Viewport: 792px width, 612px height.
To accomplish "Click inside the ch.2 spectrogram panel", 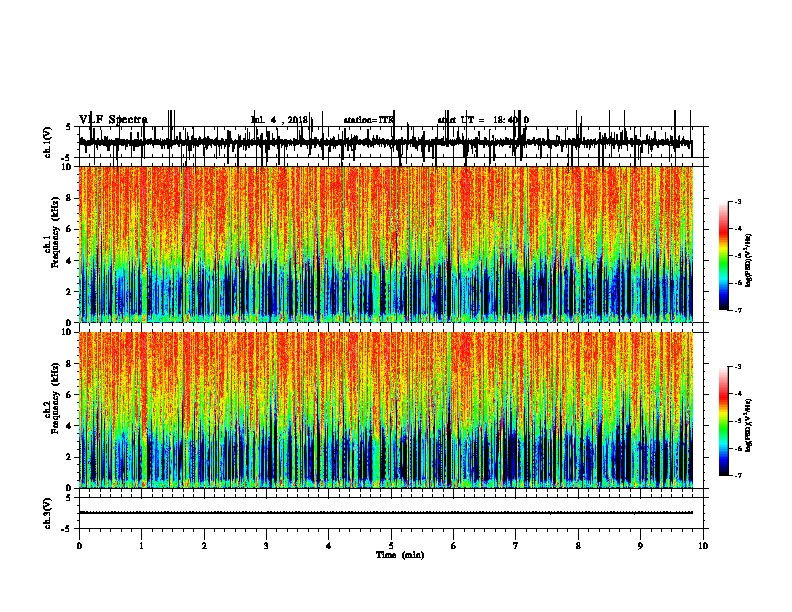I will click(386, 410).
